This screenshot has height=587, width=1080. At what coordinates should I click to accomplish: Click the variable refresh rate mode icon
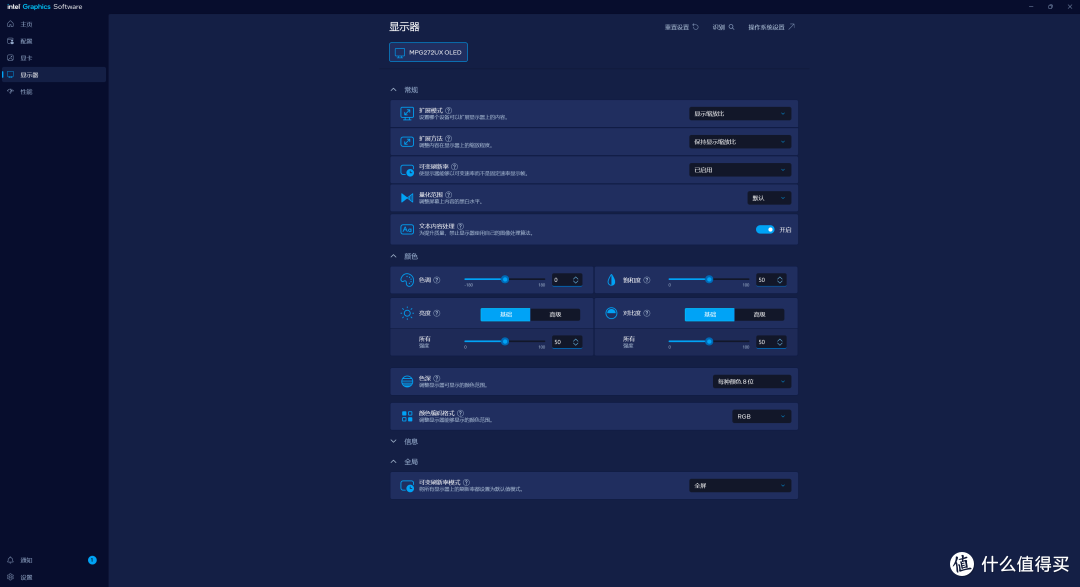tap(407, 486)
